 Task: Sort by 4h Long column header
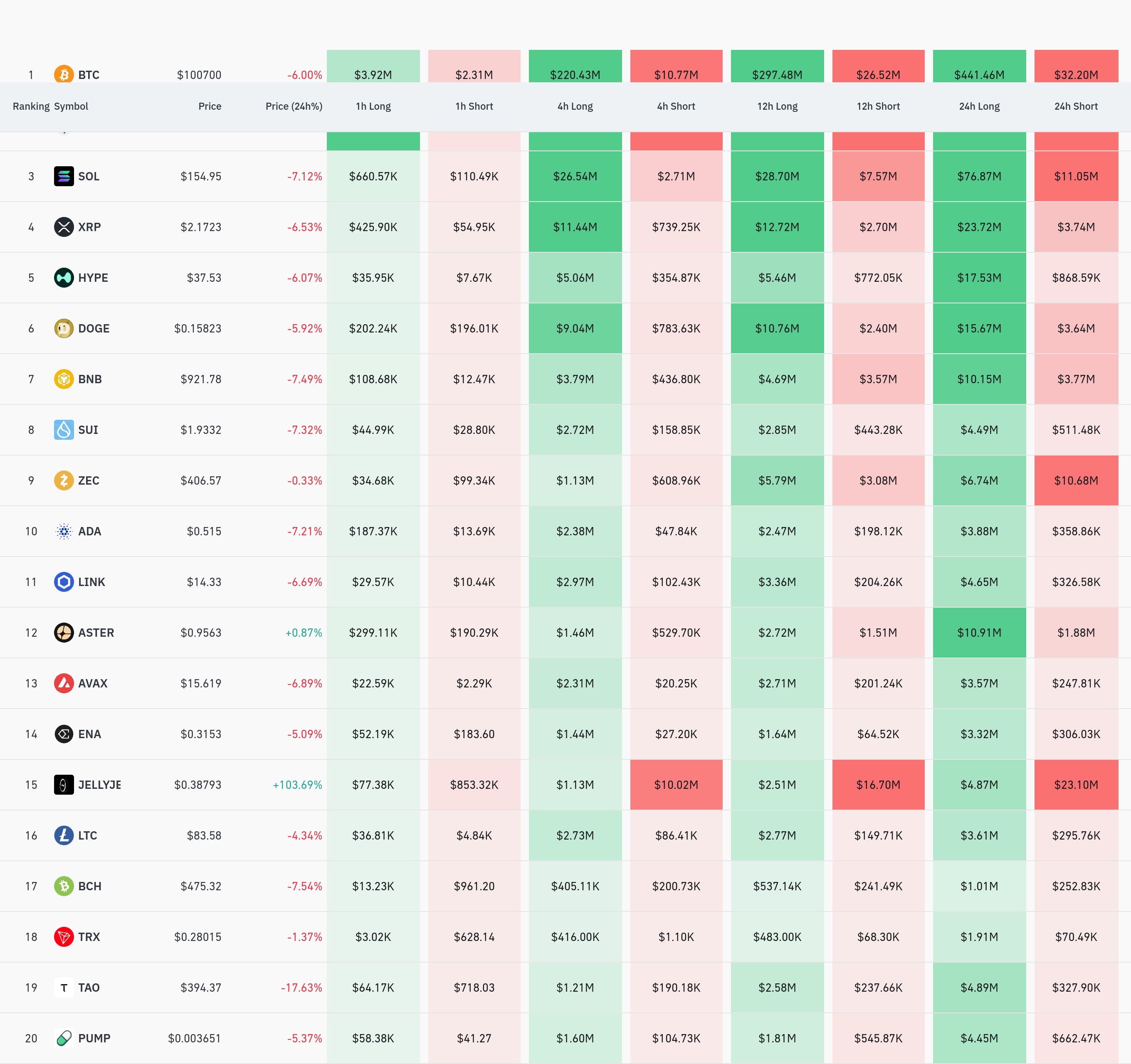tap(575, 106)
